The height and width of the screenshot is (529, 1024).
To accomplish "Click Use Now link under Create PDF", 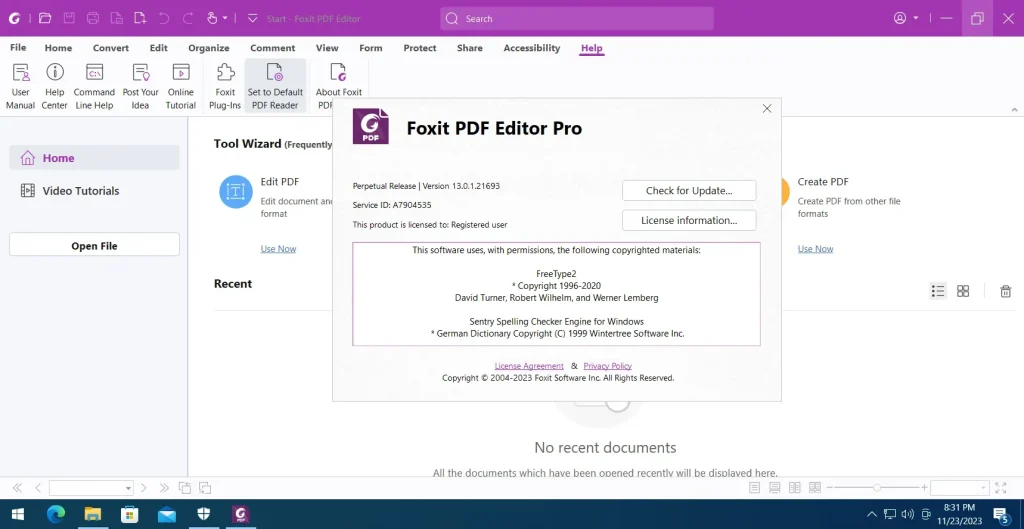I will (x=815, y=249).
